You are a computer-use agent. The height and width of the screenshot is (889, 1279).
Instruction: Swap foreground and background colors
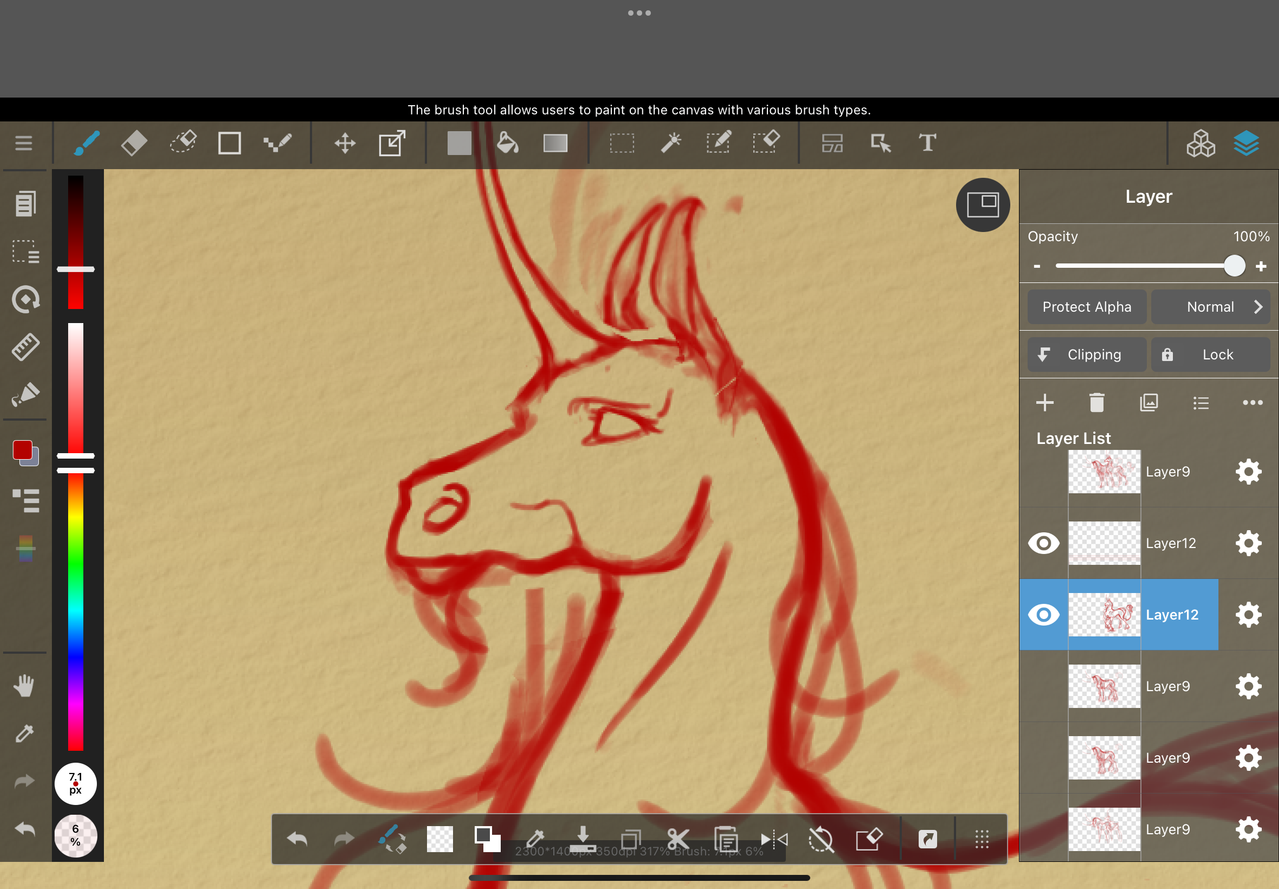[x=487, y=839]
